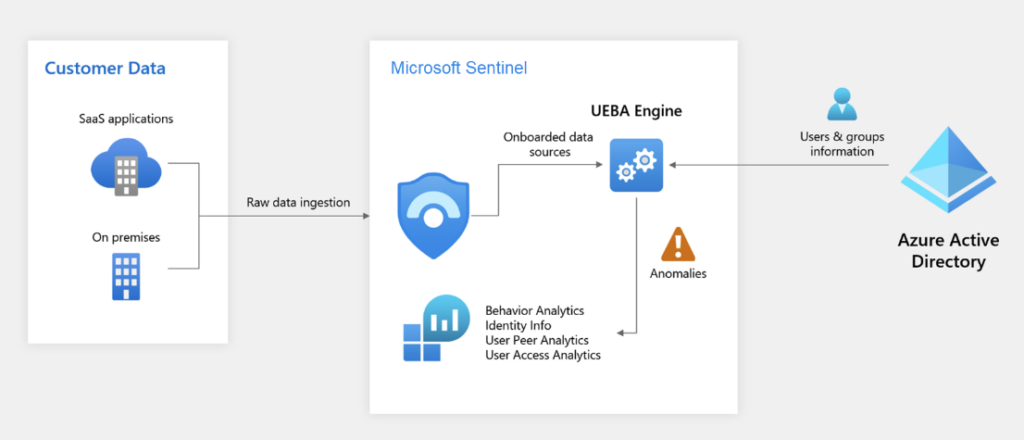Screen dimensions: 1024x440
Task: Select the On premises building icon
Action: coord(126,277)
